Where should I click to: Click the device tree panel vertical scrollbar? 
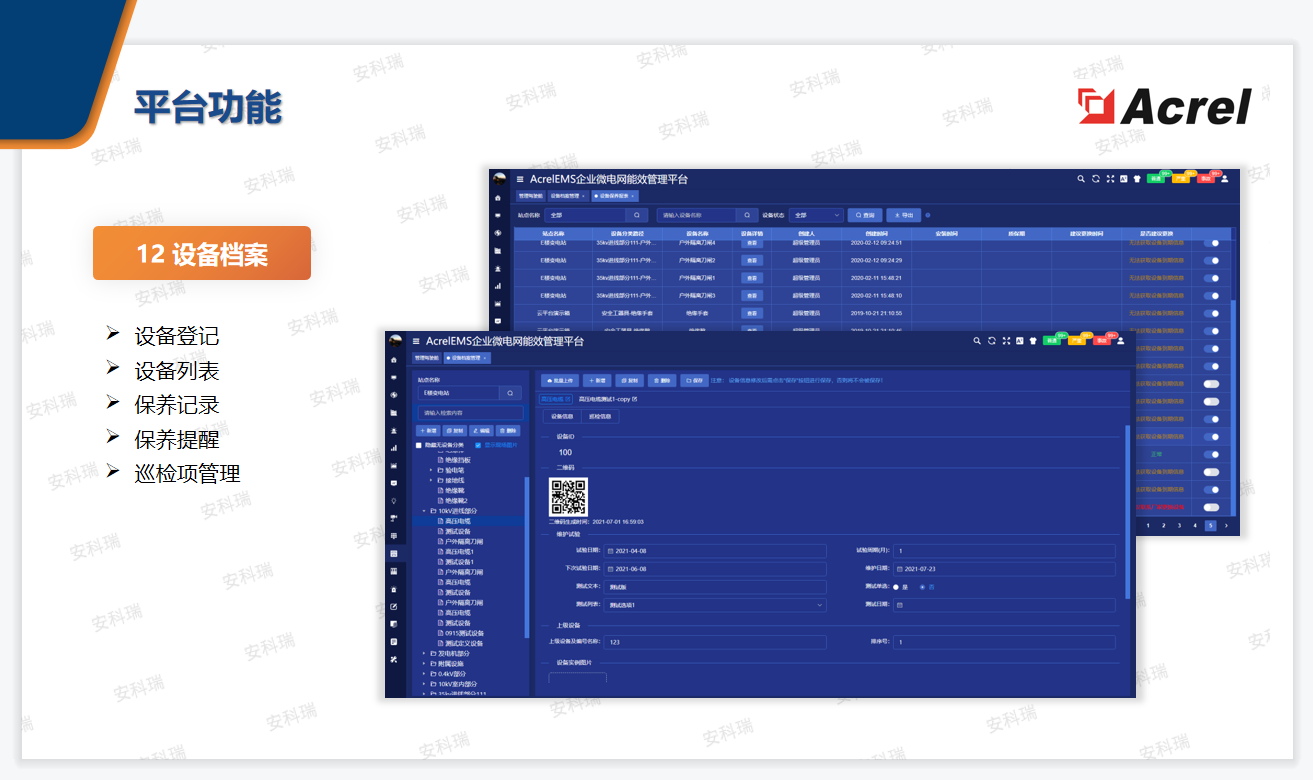(527, 557)
